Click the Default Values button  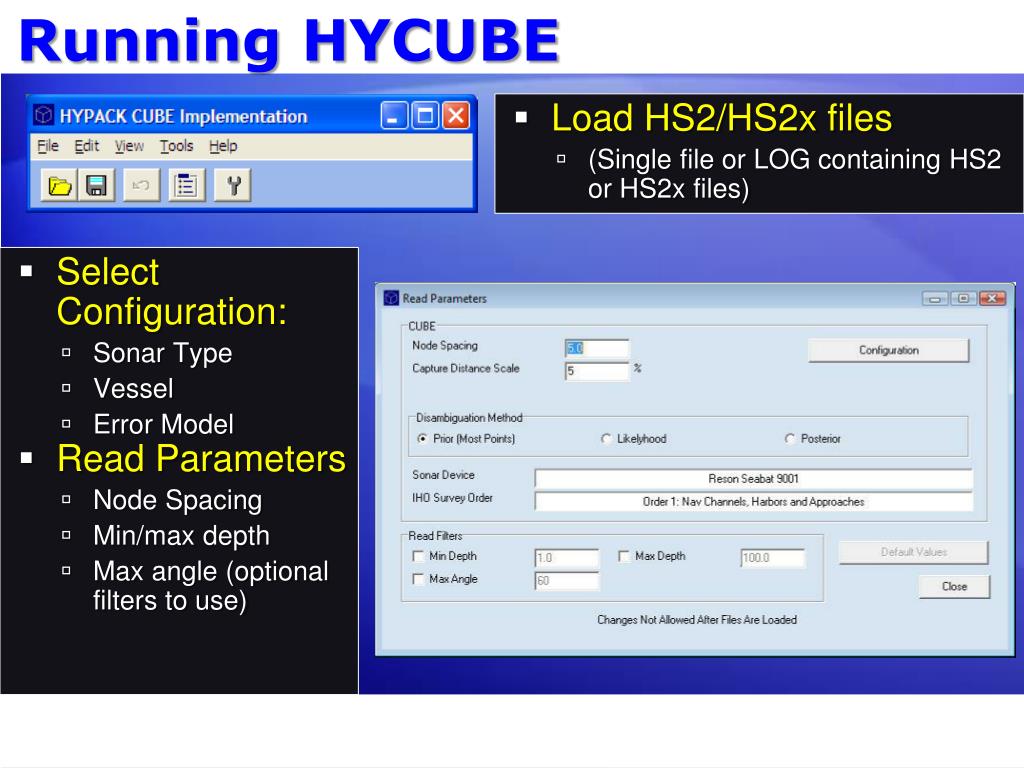914,552
